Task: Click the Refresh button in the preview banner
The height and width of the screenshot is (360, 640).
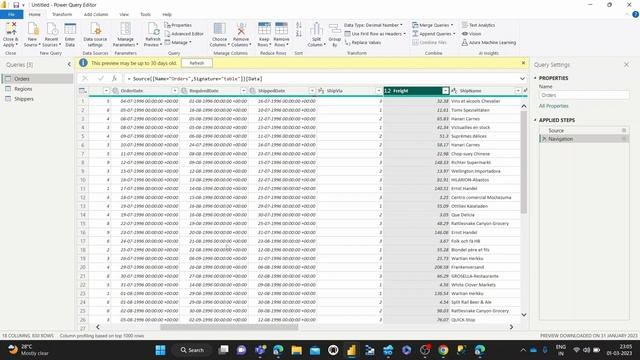Action: point(197,63)
